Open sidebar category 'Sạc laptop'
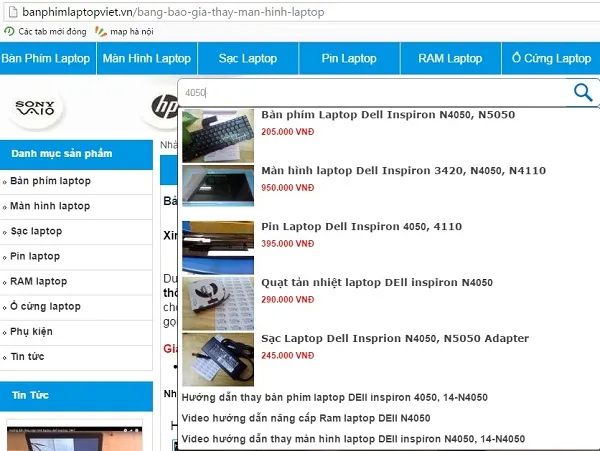The height and width of the screenshot is (451, 600). [76, 232]
